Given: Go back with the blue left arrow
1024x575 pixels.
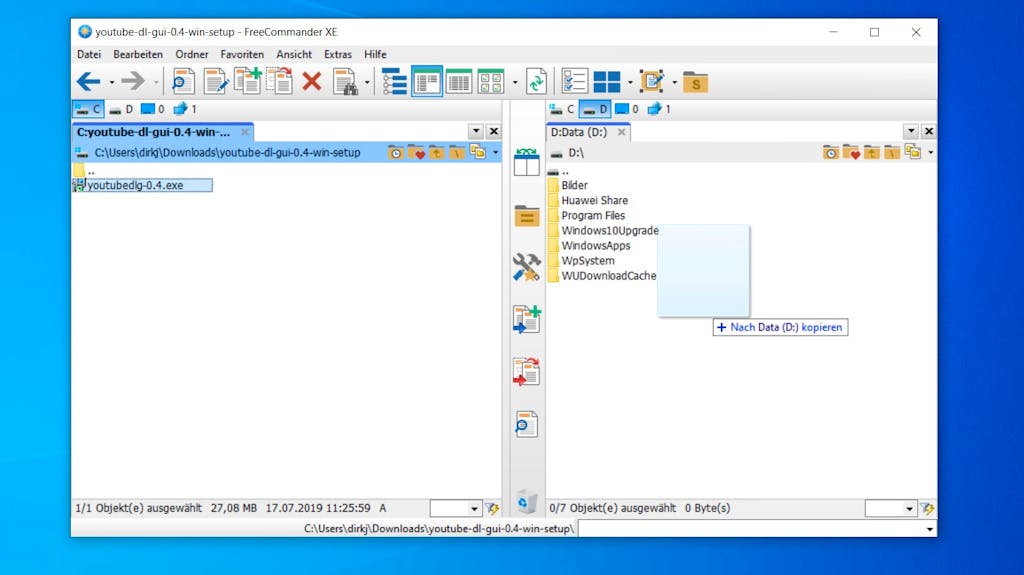Looking at the screenshot, I should (x=89, y=82).
